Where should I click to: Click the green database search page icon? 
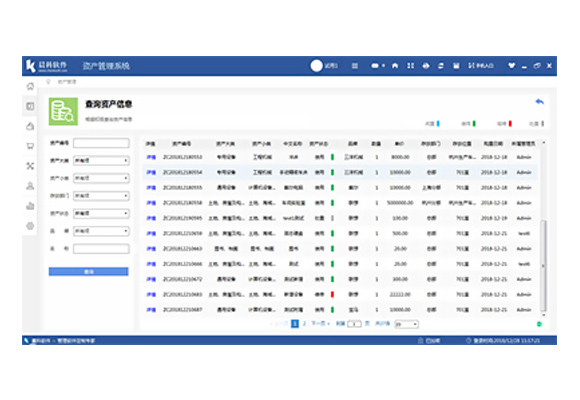pos(63,111)
